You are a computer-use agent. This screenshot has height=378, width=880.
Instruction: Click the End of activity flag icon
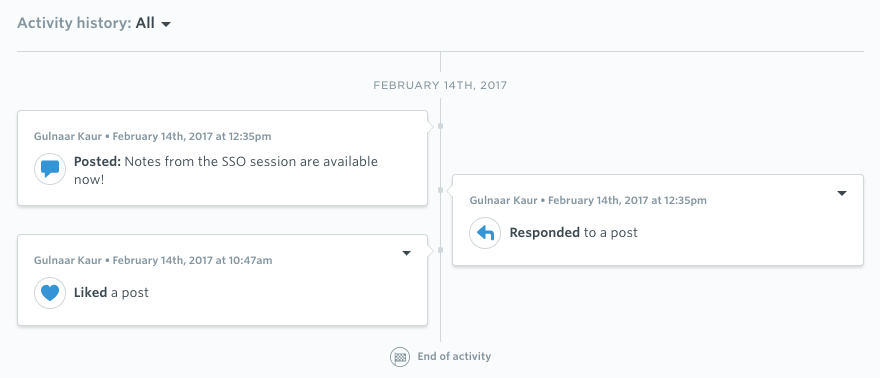[400, 357]
